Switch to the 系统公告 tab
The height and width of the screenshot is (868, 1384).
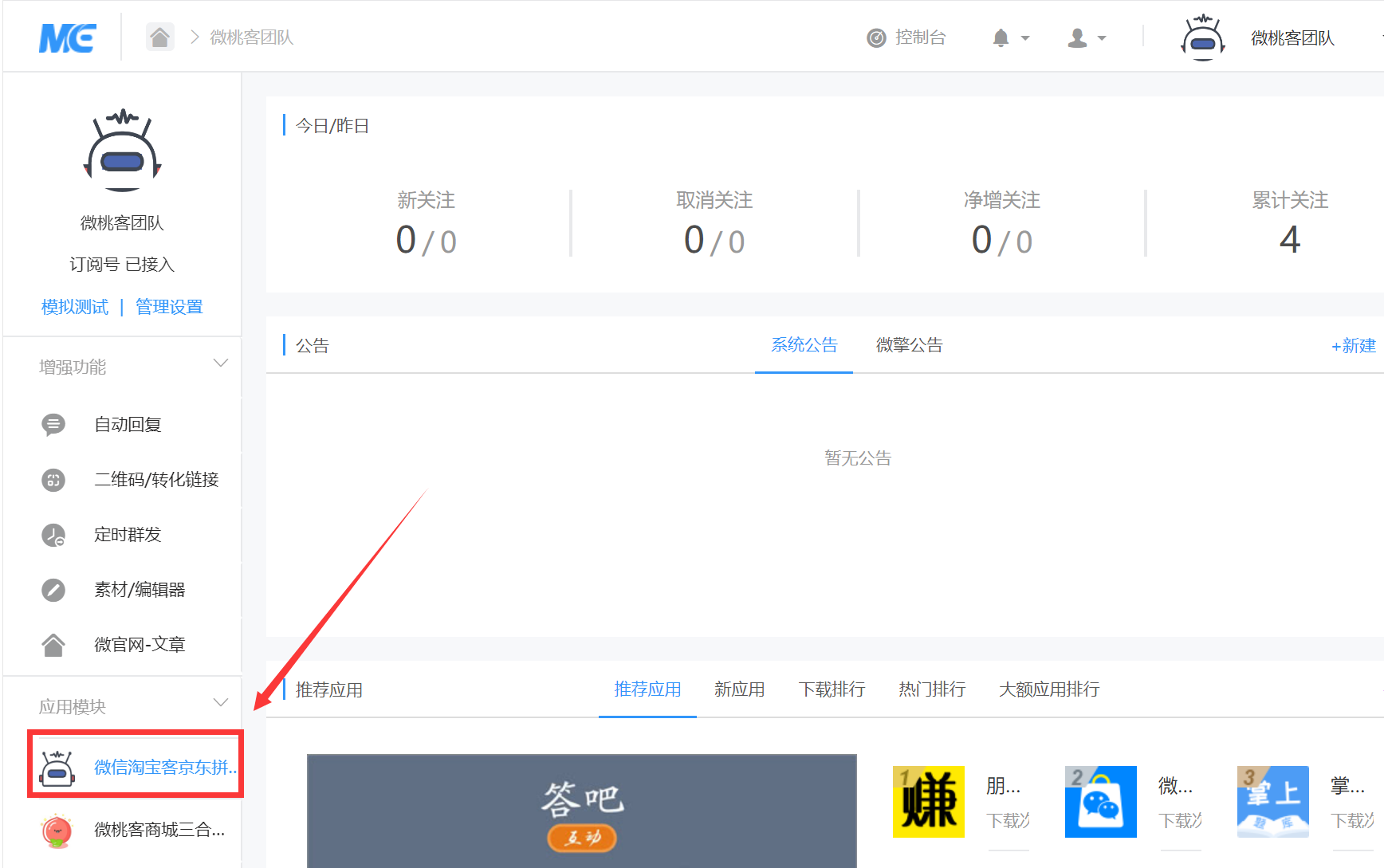click(x=804, y=345)
